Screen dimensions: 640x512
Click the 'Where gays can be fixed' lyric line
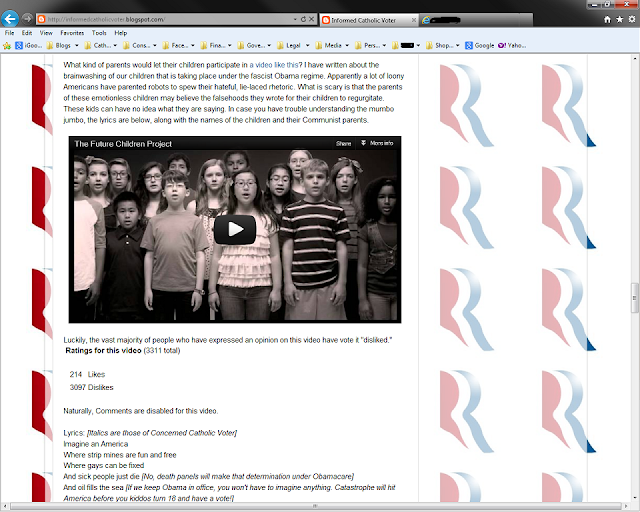pos(104,465)
